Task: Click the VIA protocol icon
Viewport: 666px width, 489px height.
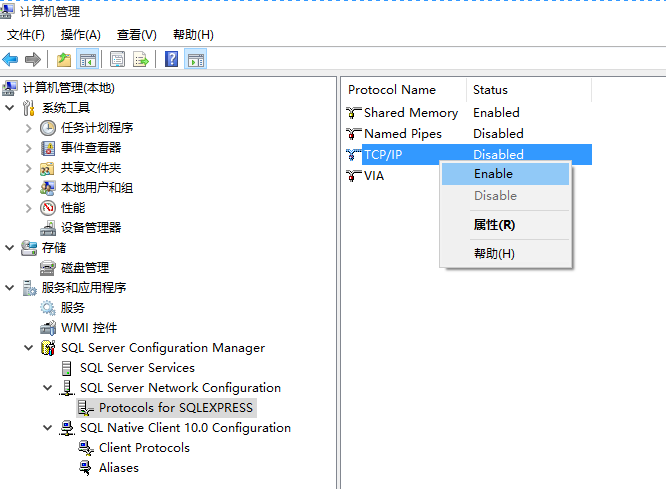Action: 353,175
